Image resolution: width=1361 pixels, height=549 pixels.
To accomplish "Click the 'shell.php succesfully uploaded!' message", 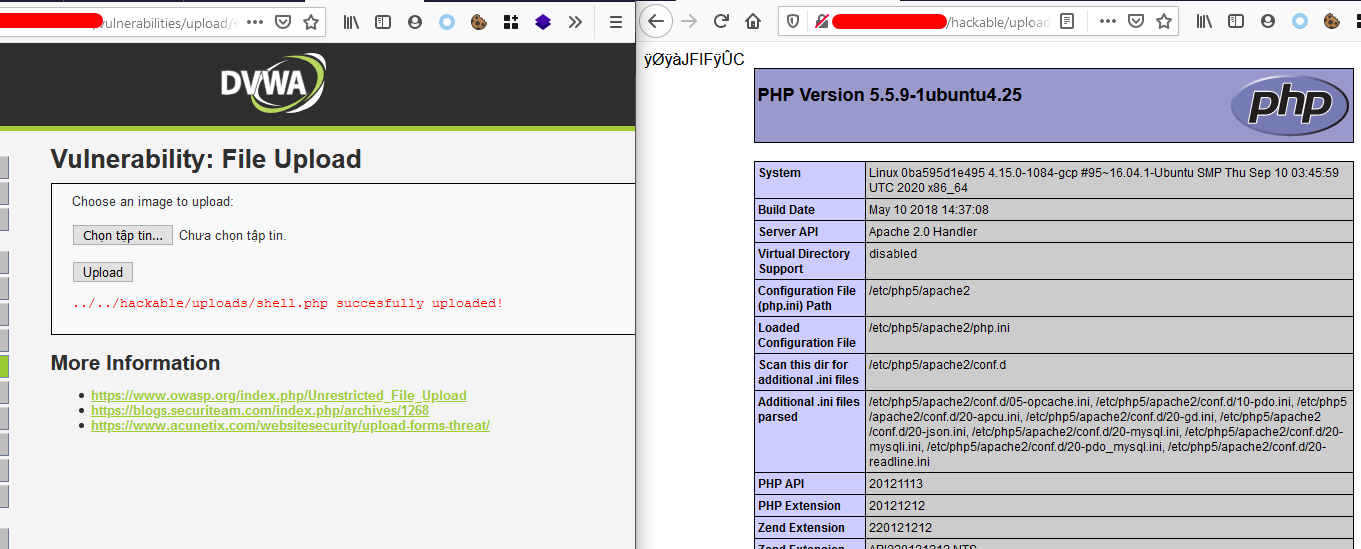I will [288, 303].
